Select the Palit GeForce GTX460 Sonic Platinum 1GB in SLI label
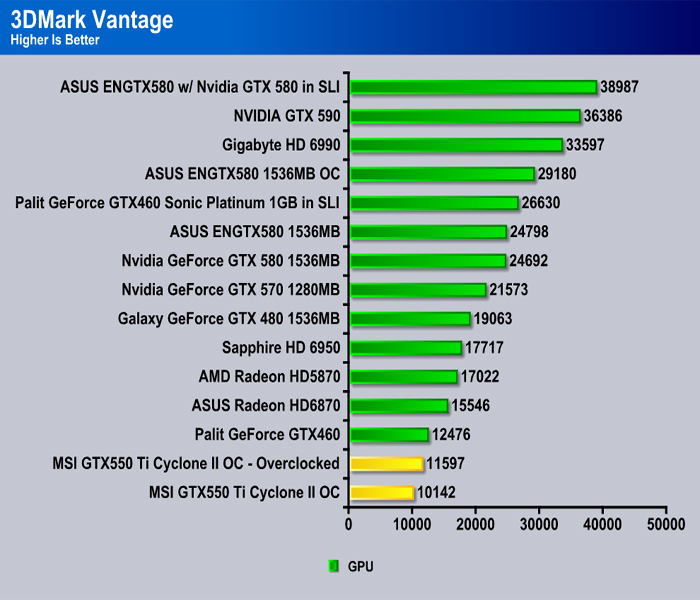This screenshot has height=600, width=700. [x=178, y=203]
